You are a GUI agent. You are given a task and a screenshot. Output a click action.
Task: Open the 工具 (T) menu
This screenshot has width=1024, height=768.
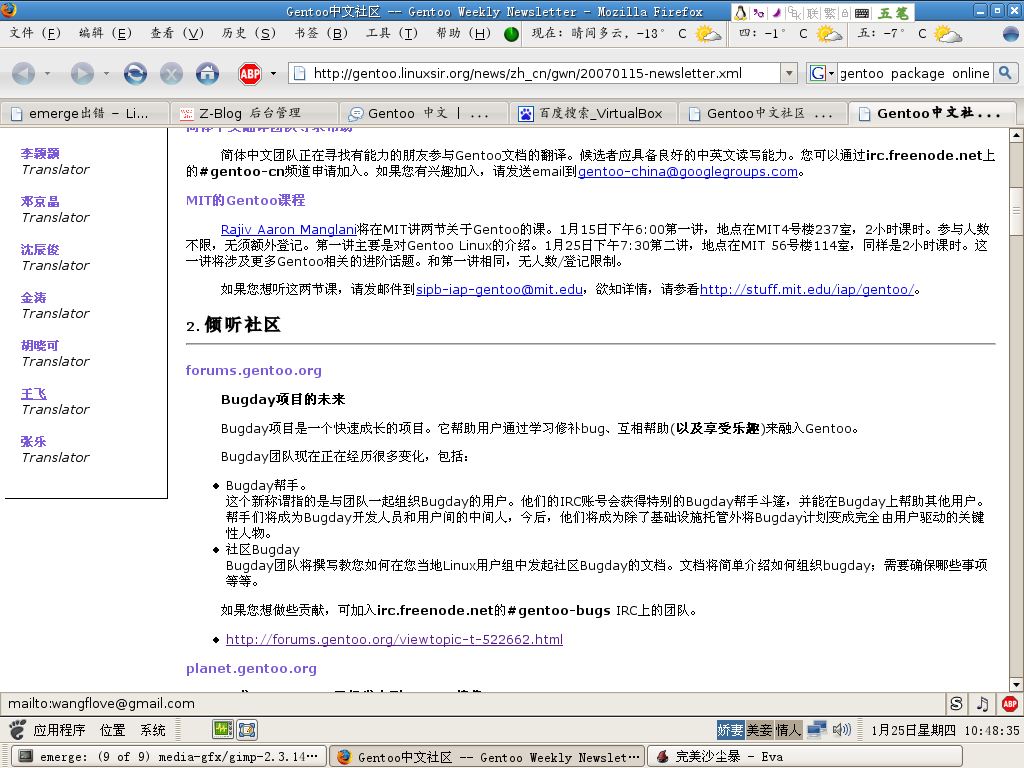coord(392,33)
